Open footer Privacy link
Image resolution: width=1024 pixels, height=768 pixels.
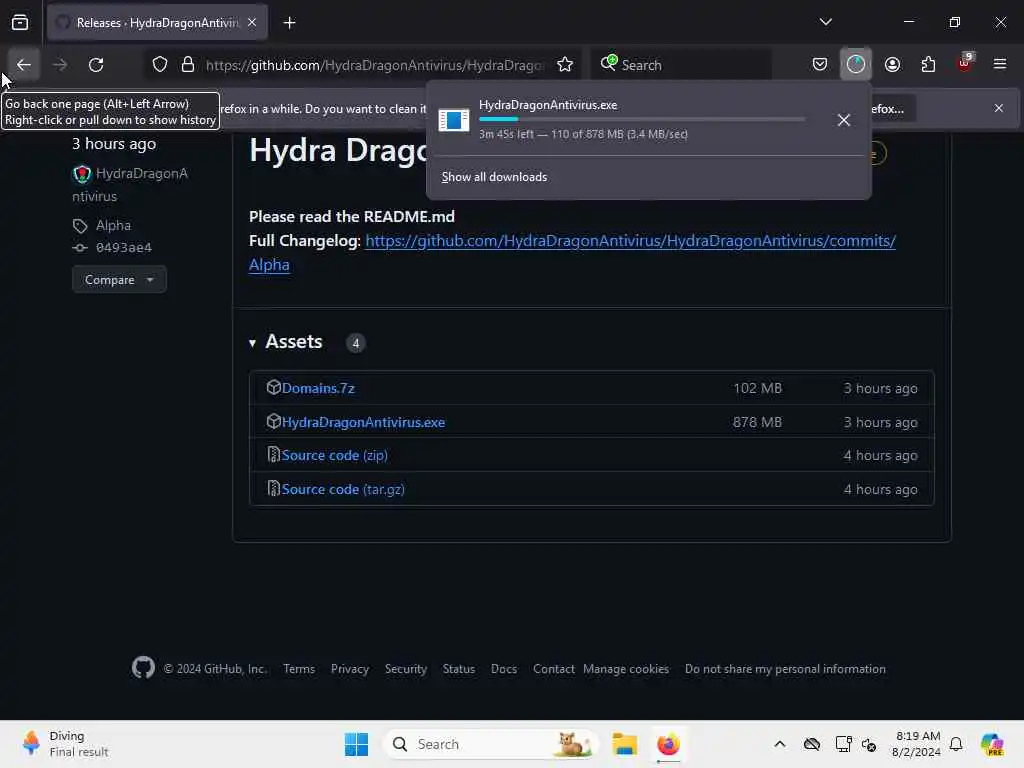[x=350, y=669]
